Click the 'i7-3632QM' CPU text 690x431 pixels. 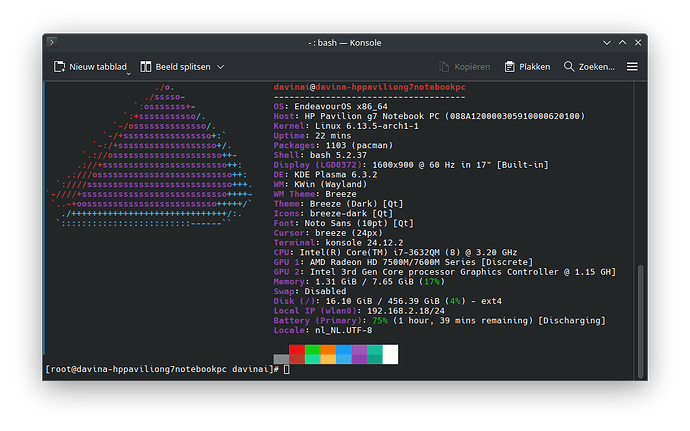(416, 252)
